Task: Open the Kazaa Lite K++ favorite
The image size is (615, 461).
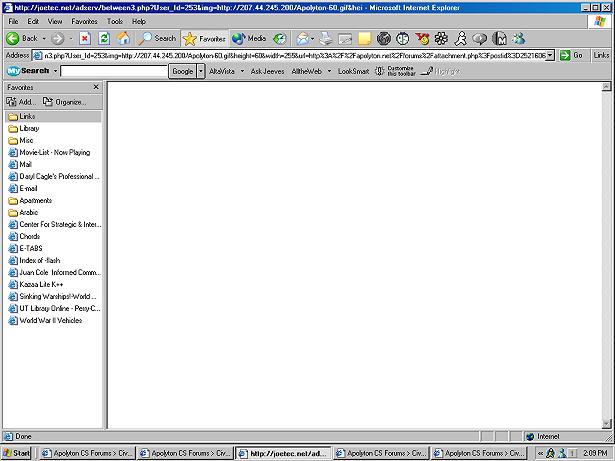Action: click(41, 284)
